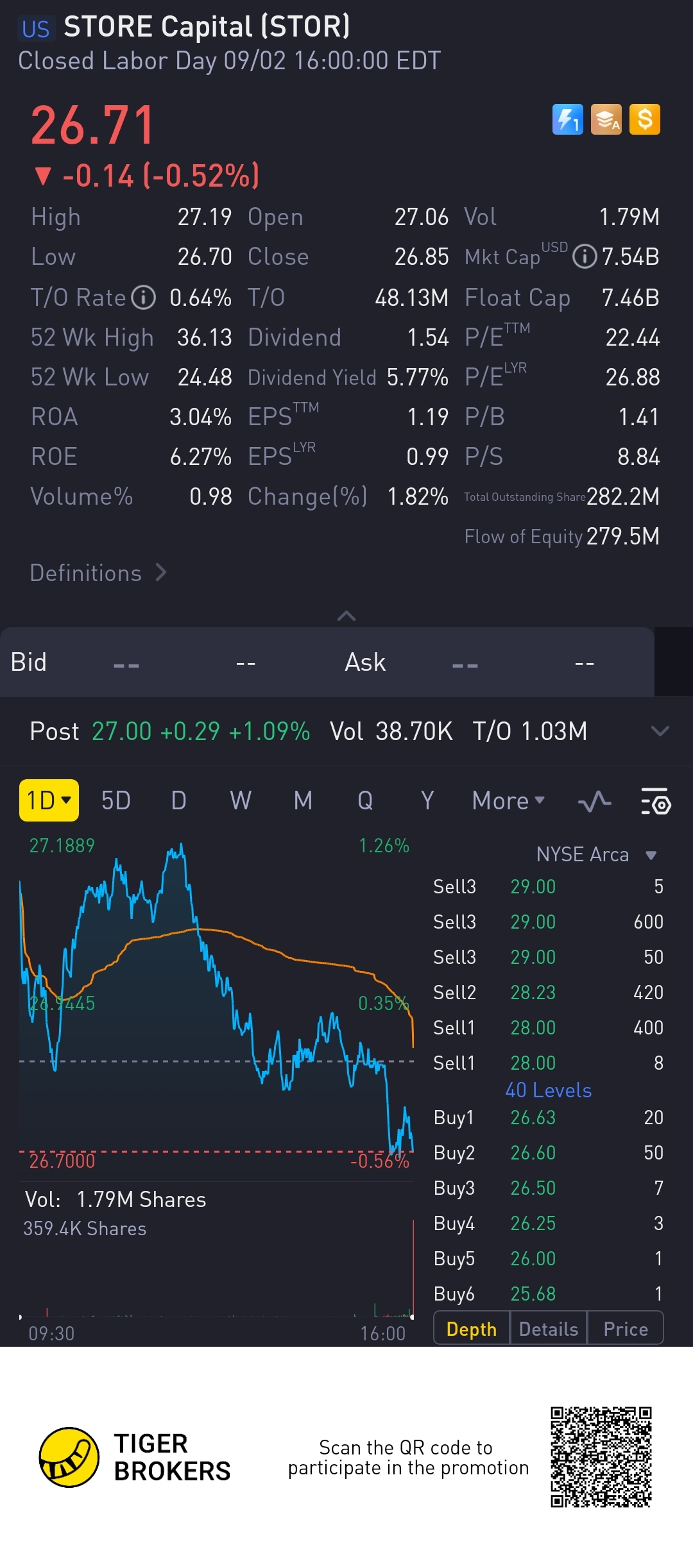Tap the 40 Levels link
The height and width of the screenshot is (1568, 693).
click(x=549, y=1090)
